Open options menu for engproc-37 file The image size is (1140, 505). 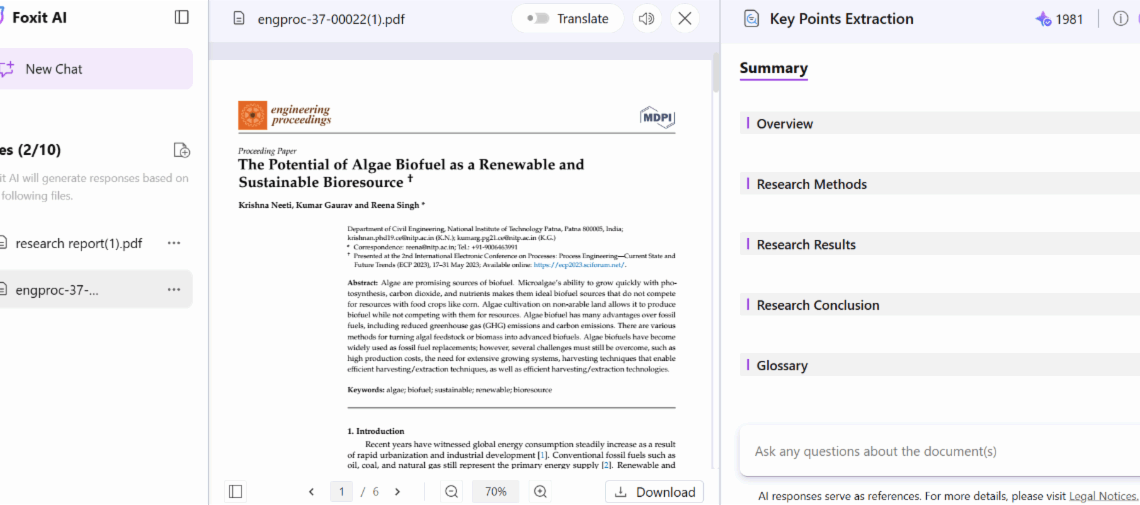(x=174, y=289)
